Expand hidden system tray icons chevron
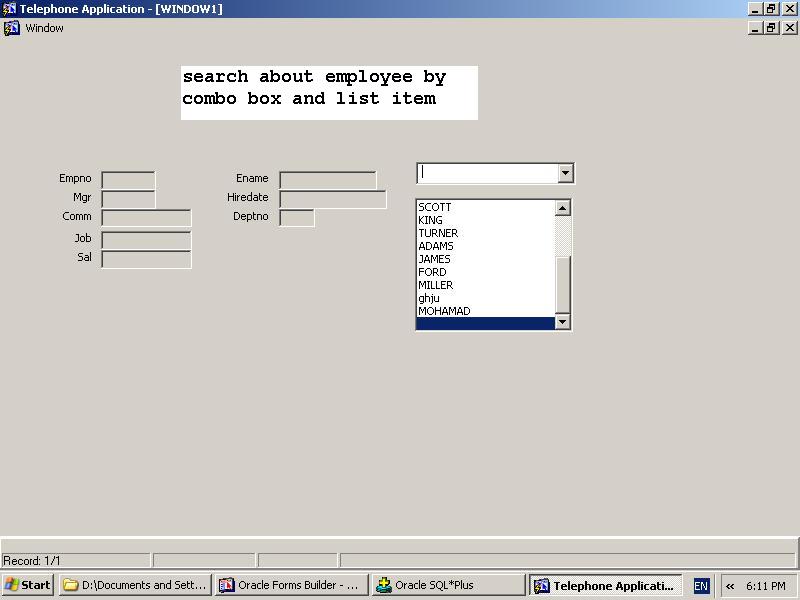 click(x=730, y=586)
